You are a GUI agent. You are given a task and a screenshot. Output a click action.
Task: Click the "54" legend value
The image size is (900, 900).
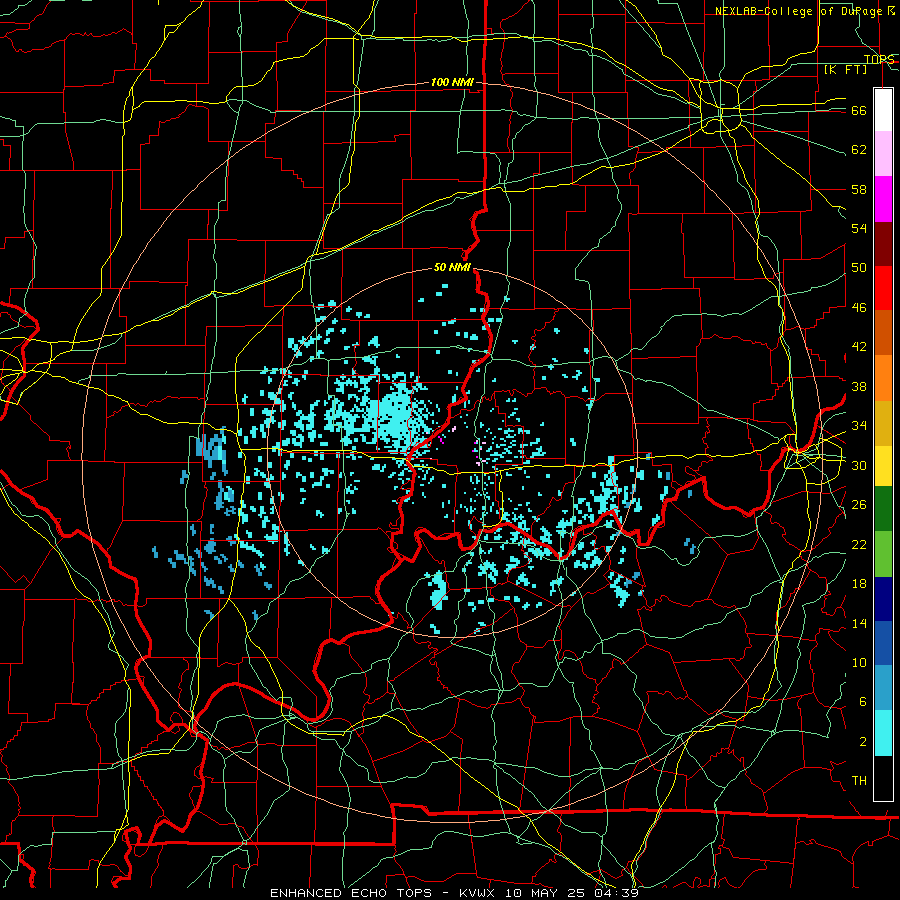click(x=859, y=228)
